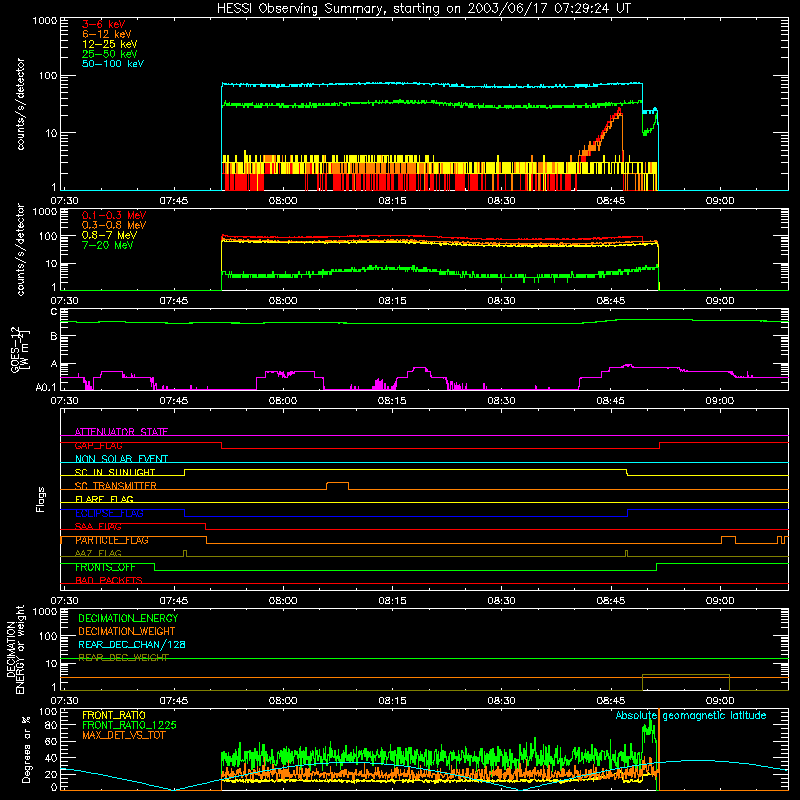Select the NON_SOLAR_EVENT flag label
The image size is (800, 800).
[x=121, y=459]
